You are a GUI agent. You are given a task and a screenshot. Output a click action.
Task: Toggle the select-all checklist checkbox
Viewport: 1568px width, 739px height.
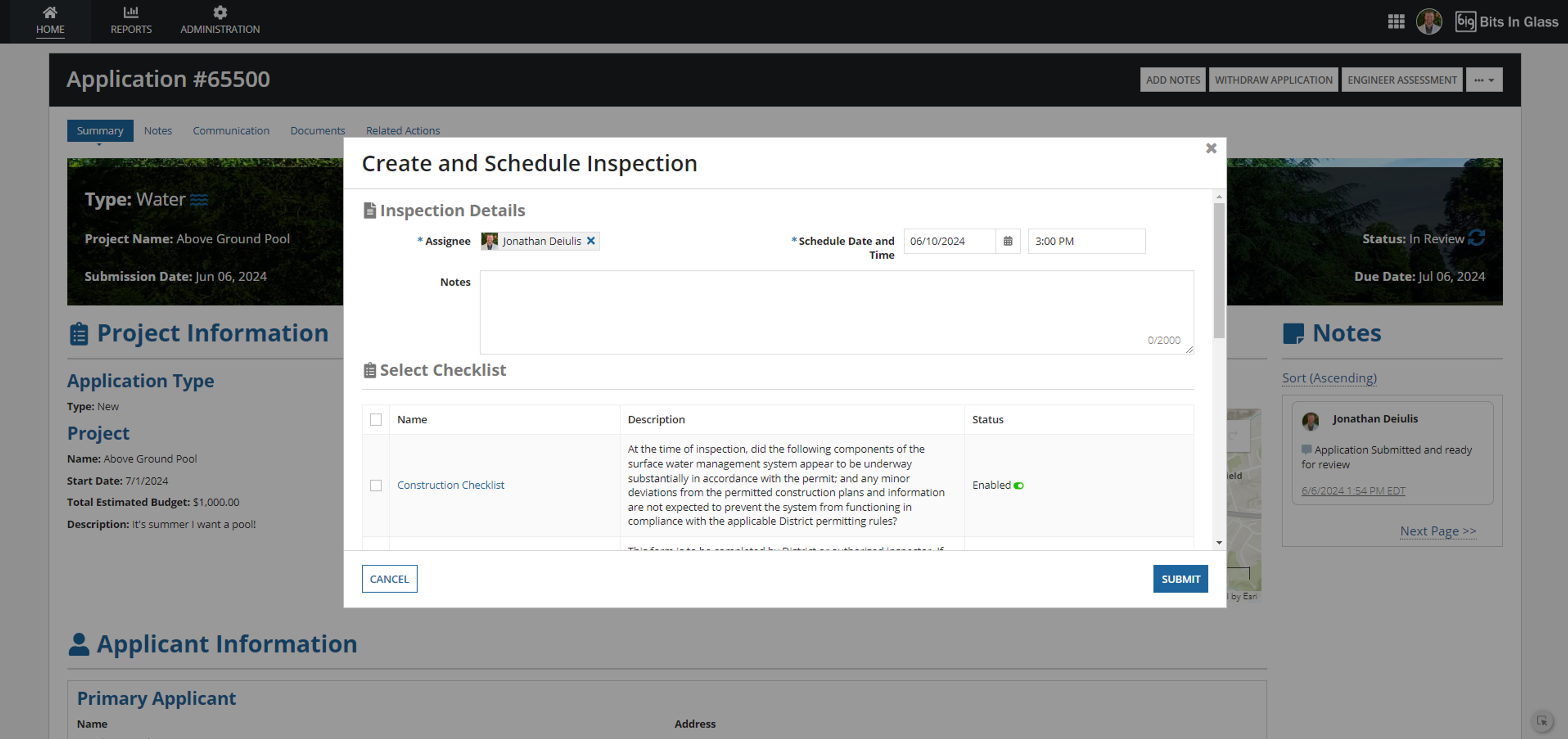(x=376, y=420)
